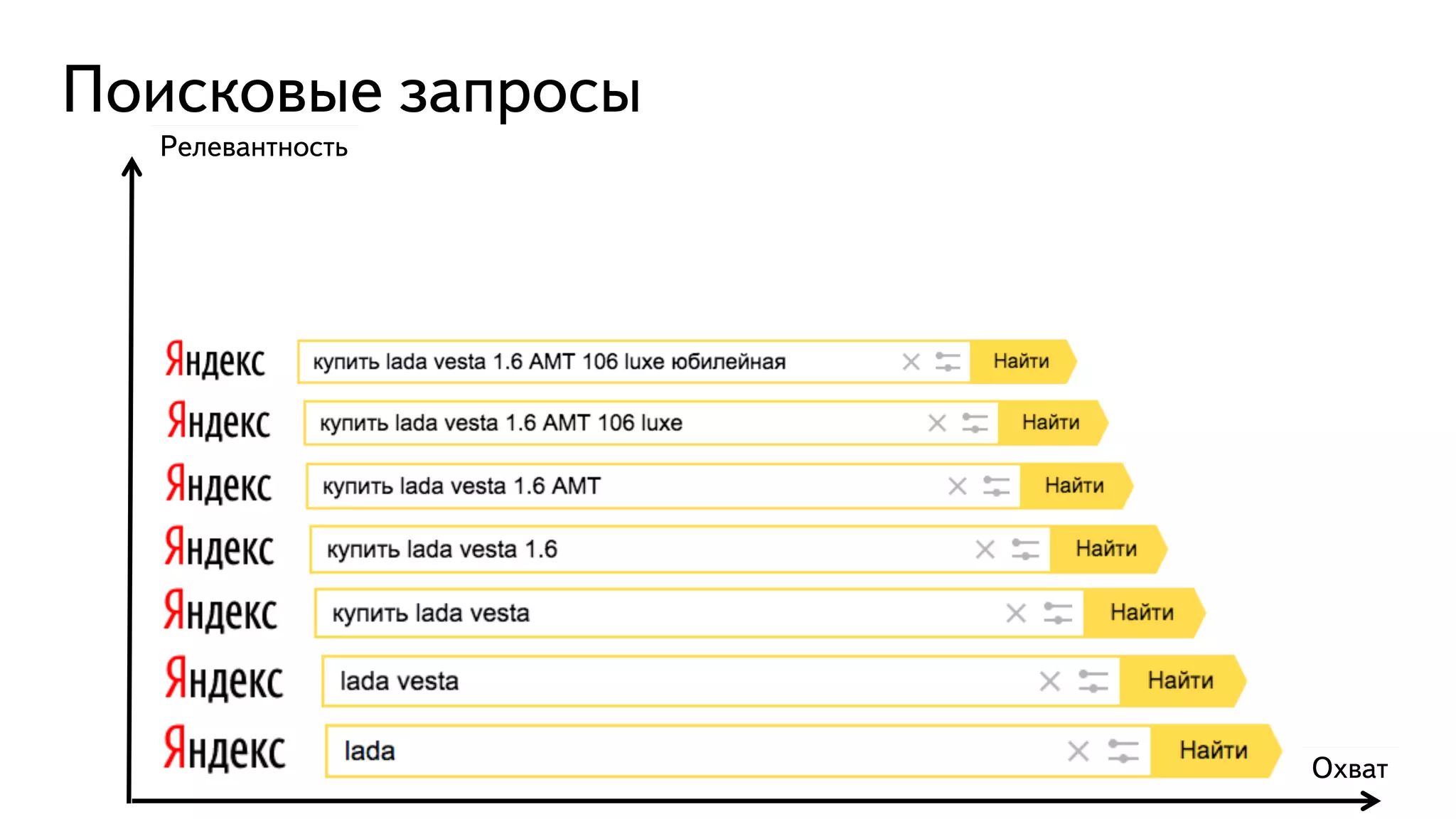Clear the query ending in '106 luxe'

[937, 423]
